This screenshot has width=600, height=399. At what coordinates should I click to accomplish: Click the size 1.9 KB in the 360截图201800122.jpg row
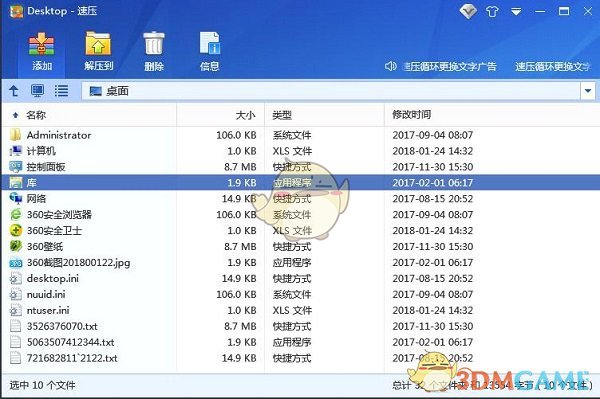242,263
